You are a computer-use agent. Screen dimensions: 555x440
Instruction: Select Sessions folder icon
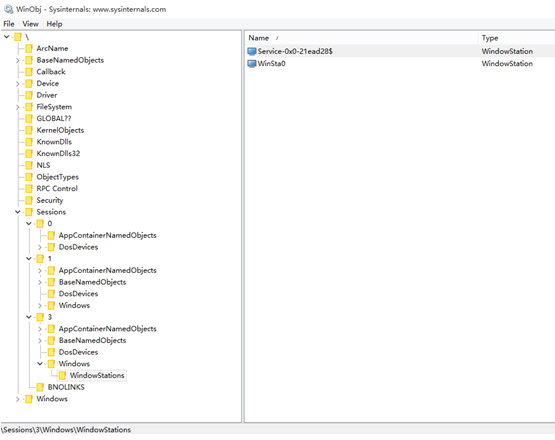coord(29,212)
